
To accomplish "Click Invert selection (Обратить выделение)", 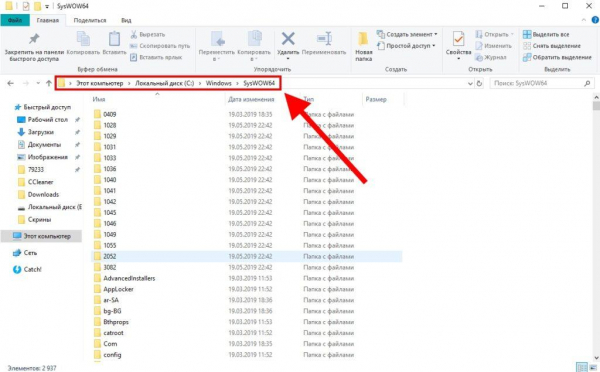I will tap(557, 57).
